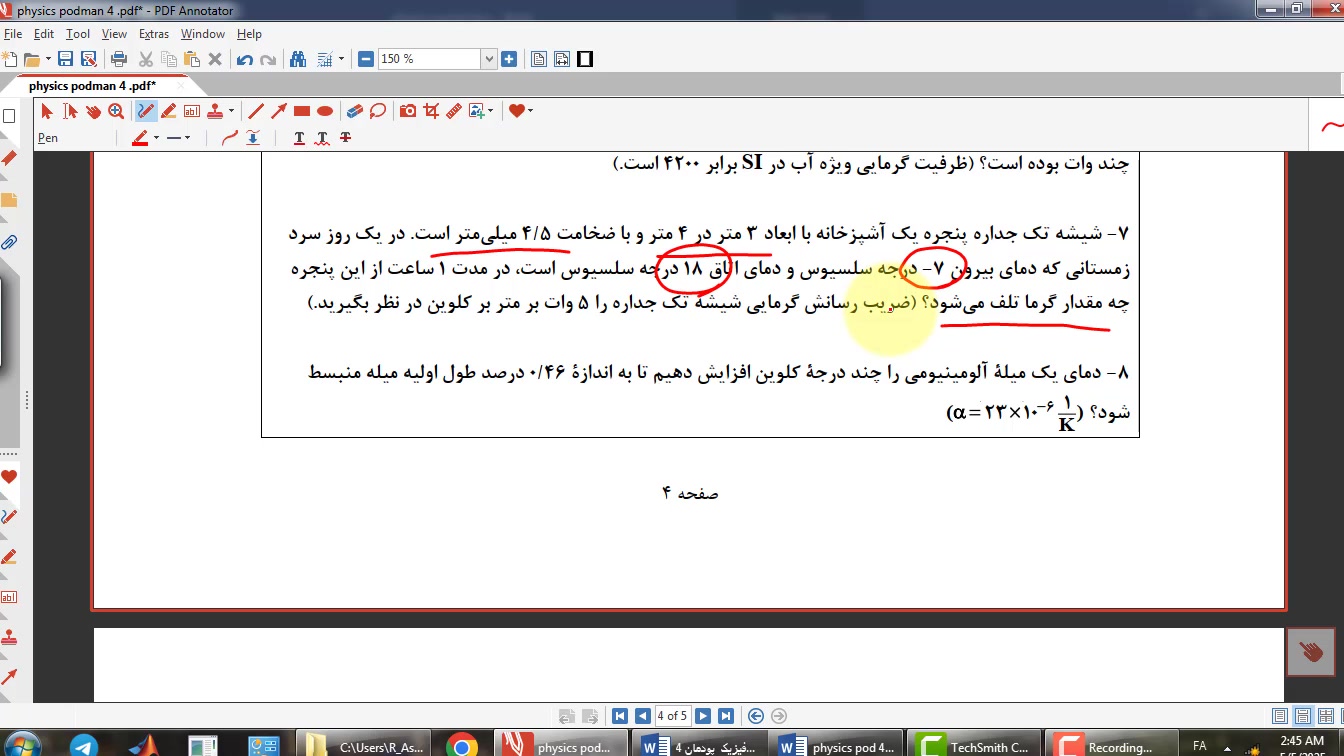The width and height of the screenshot is (1344, 756).
Task: Toggle full screen mode button
Action: [585, 59]
